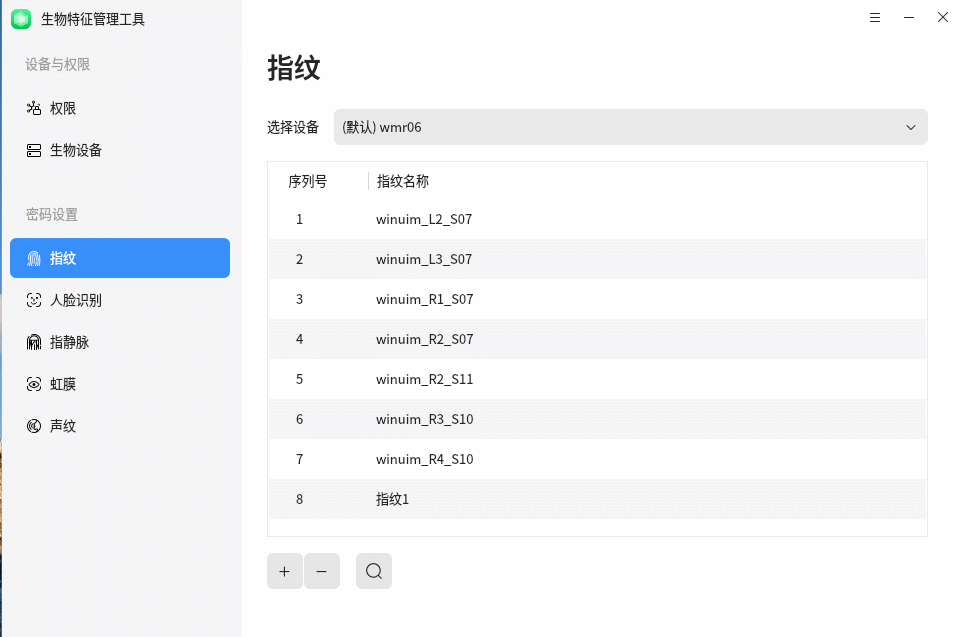Select row winuim_R4_S10
Screen dimensions: 962x637
tap(597, 459)
